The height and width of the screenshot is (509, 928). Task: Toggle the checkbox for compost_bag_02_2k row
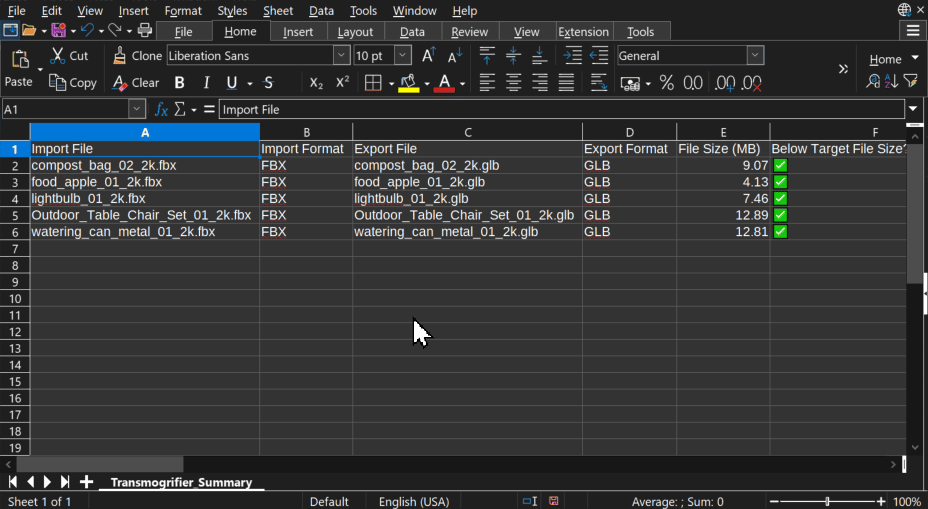coord(781,166)
